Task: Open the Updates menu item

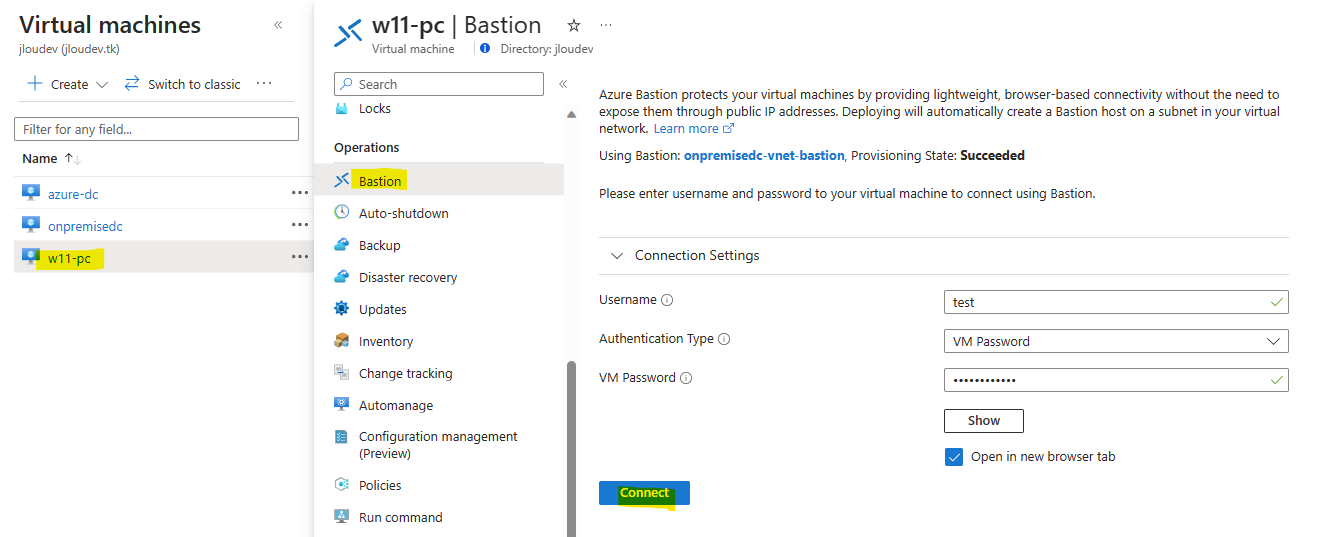Action: click(383, 309)
